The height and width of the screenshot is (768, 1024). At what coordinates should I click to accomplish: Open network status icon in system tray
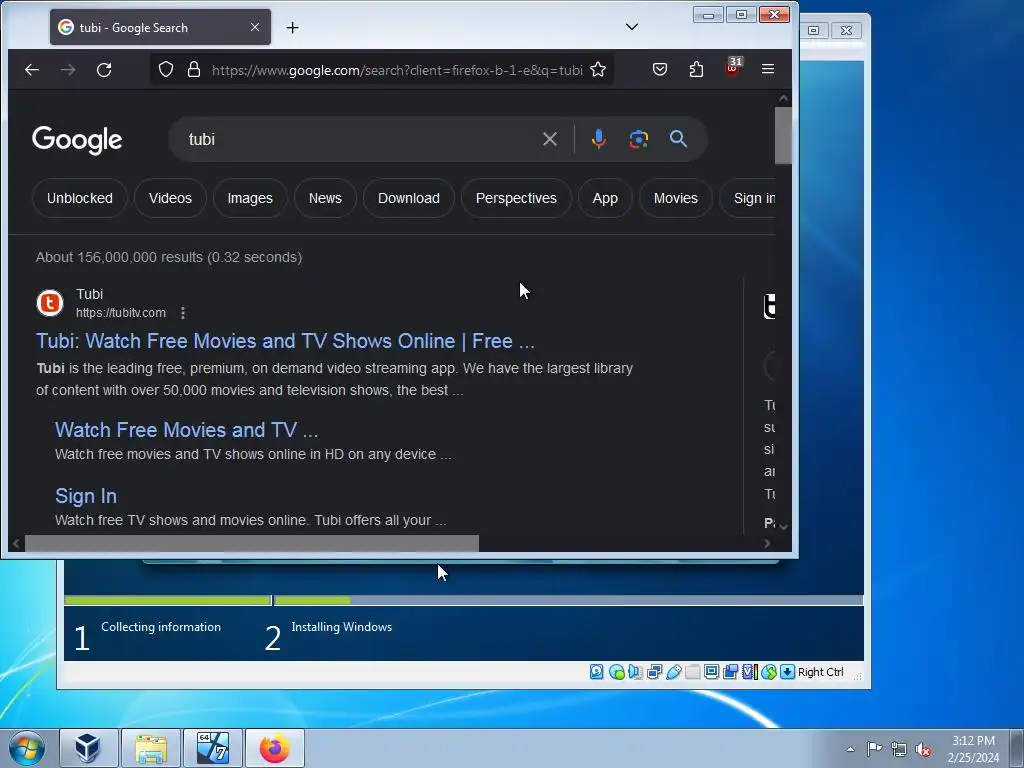899,749
